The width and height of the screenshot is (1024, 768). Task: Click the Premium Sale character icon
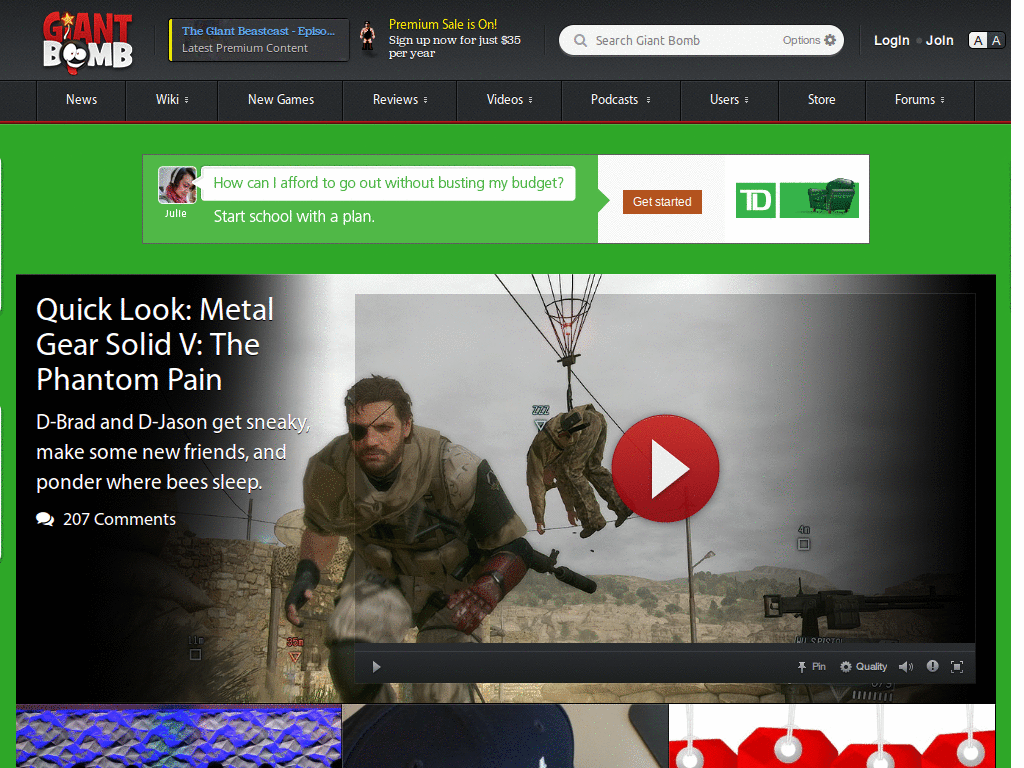[x=368, y=37]
